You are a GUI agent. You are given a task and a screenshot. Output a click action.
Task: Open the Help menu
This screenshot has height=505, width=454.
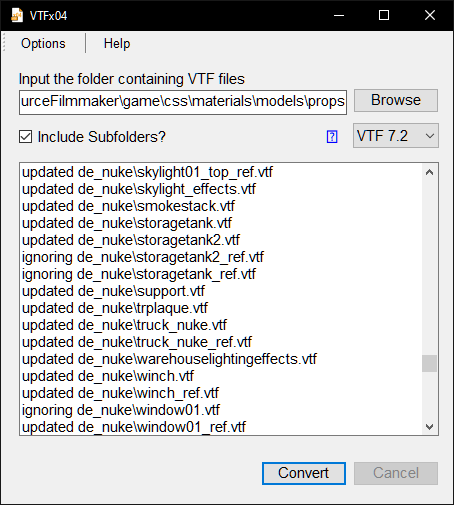[117, 43]
